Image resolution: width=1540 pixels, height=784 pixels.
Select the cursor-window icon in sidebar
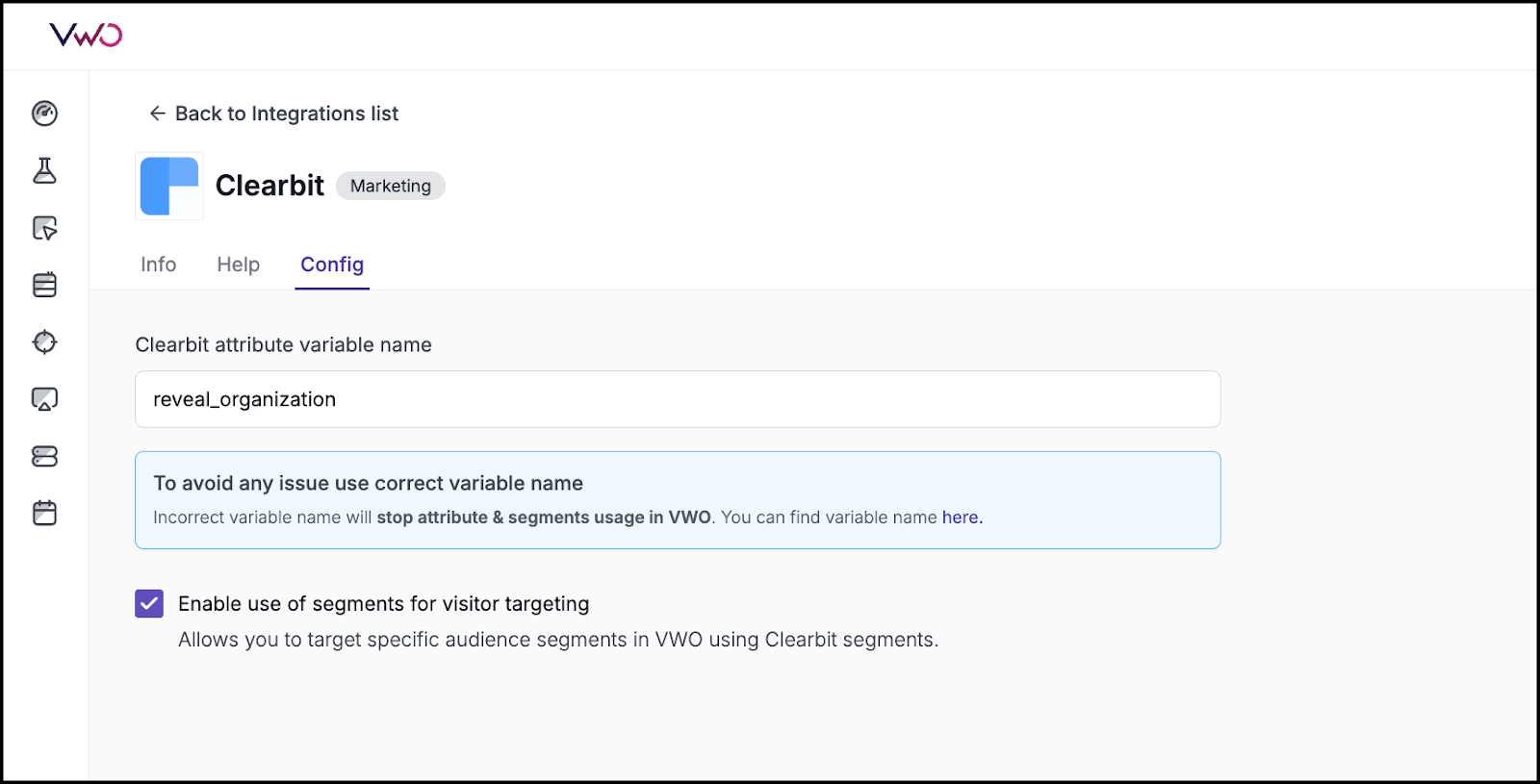[x=44, y=228]
